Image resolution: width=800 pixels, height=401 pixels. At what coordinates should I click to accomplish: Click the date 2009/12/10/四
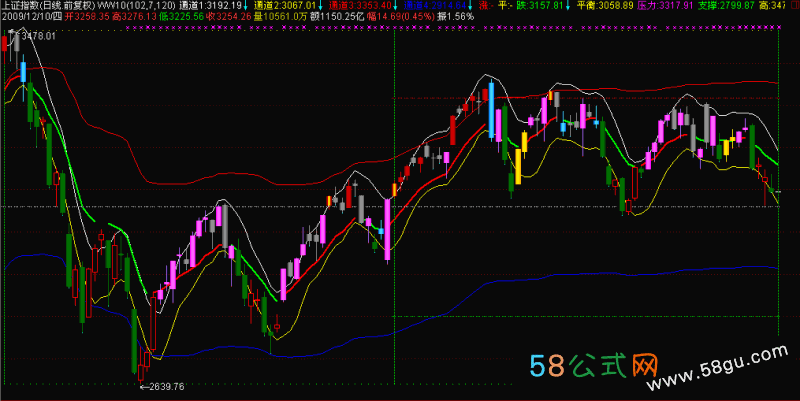(32, 16)
